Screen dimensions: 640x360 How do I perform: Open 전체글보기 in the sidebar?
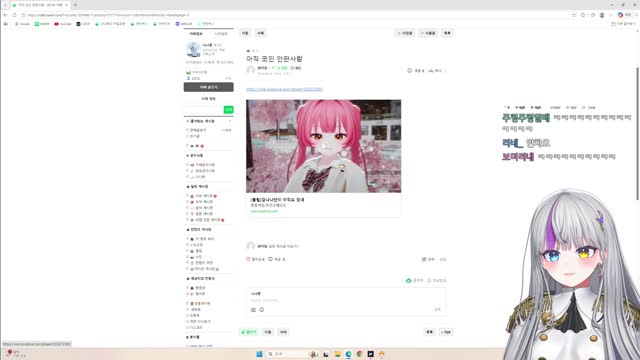[x=198, y=130]
